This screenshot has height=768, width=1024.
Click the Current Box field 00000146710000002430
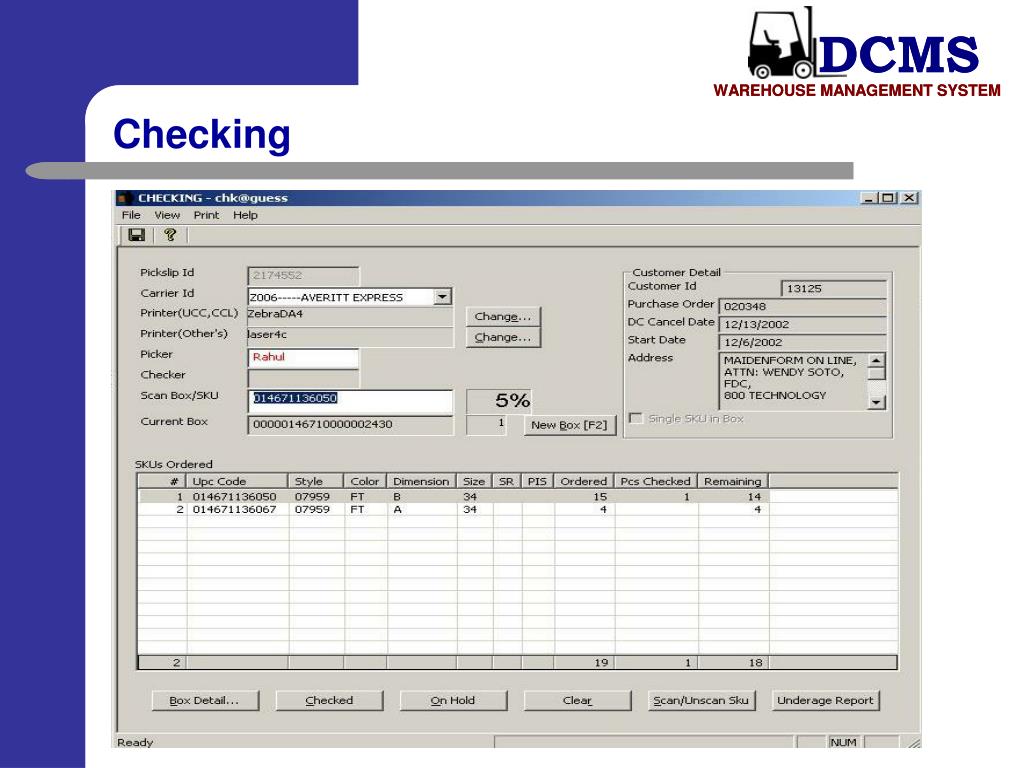point(350,424)
